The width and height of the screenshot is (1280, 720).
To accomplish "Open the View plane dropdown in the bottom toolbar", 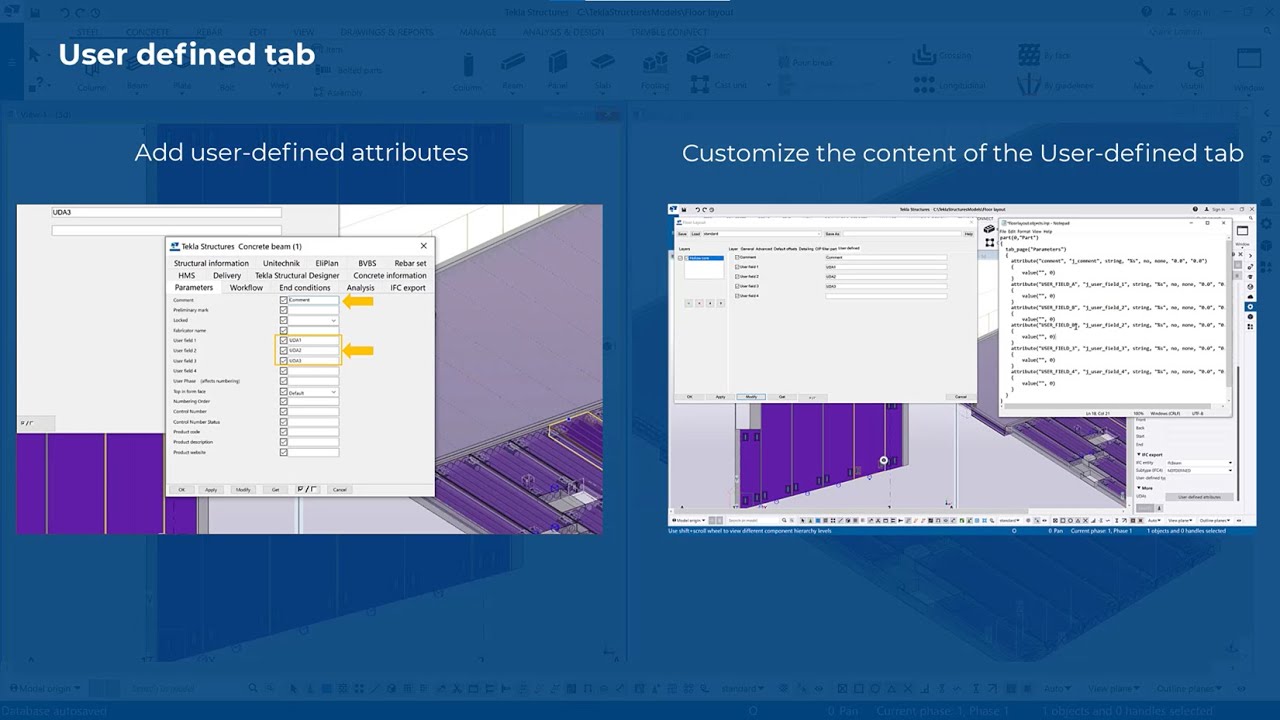I will tap(1180, 520).
